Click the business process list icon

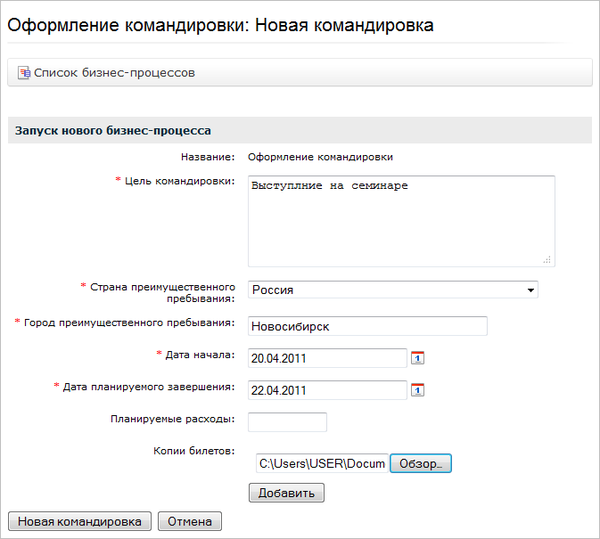(24, 73)
